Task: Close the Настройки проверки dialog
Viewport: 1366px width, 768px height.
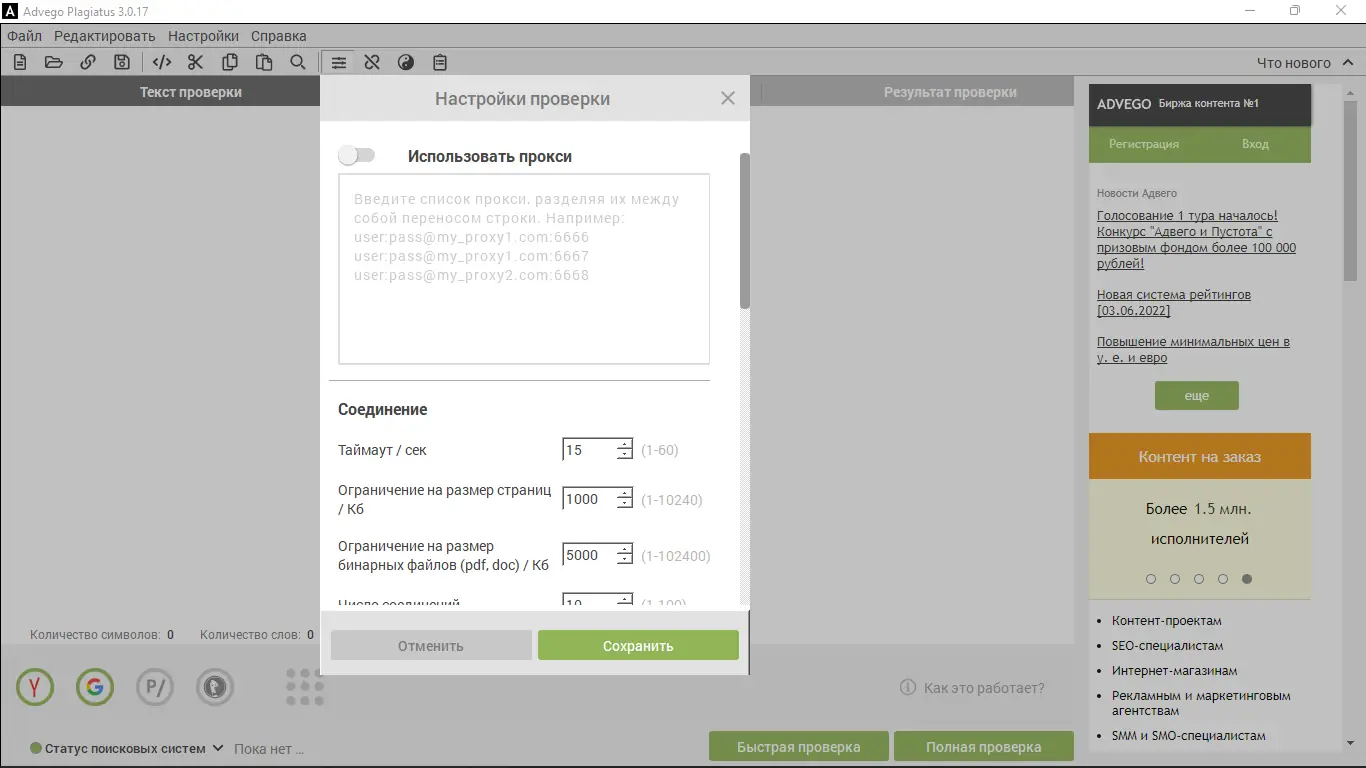Action: [x=728, y=98]
